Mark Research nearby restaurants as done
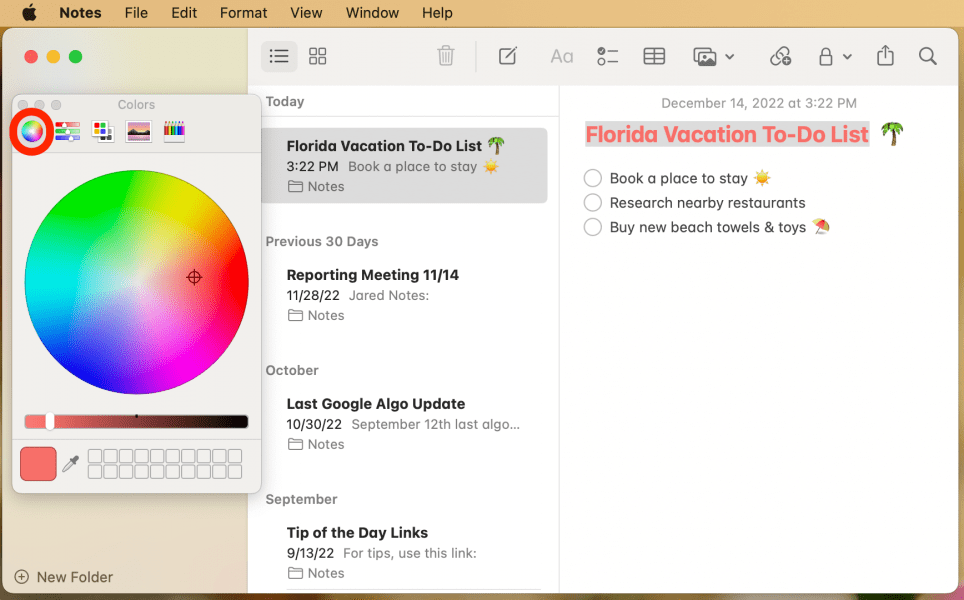The width and height of the screenshot is (964, 600). point(591,202)
